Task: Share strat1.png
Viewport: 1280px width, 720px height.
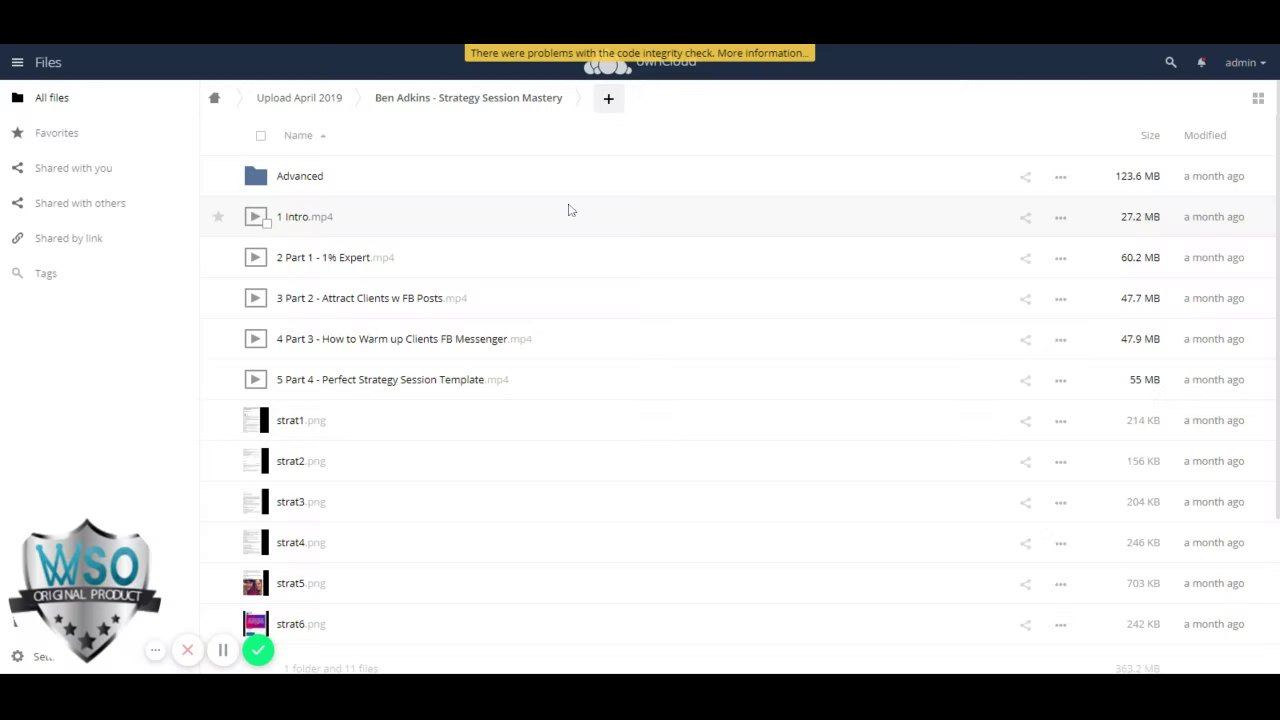Action: [x=1025, y=421]
